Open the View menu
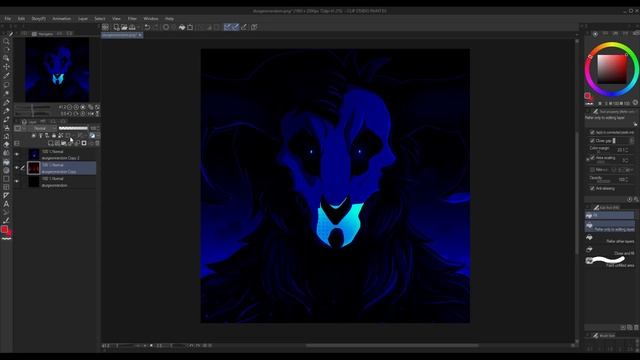This screenshot has width=640, height=360. point(116,19)
